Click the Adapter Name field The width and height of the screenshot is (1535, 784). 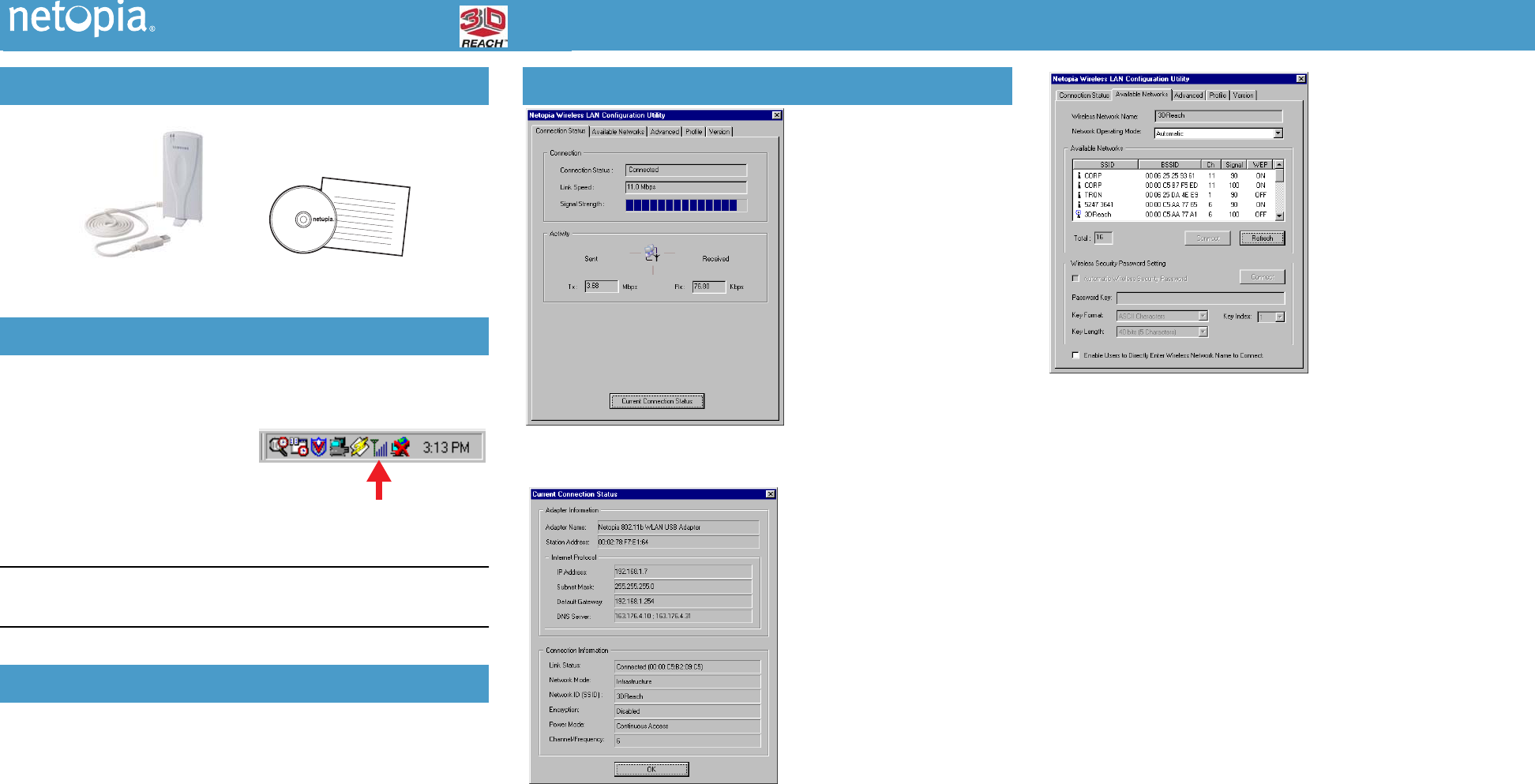[x=677, y=527]
